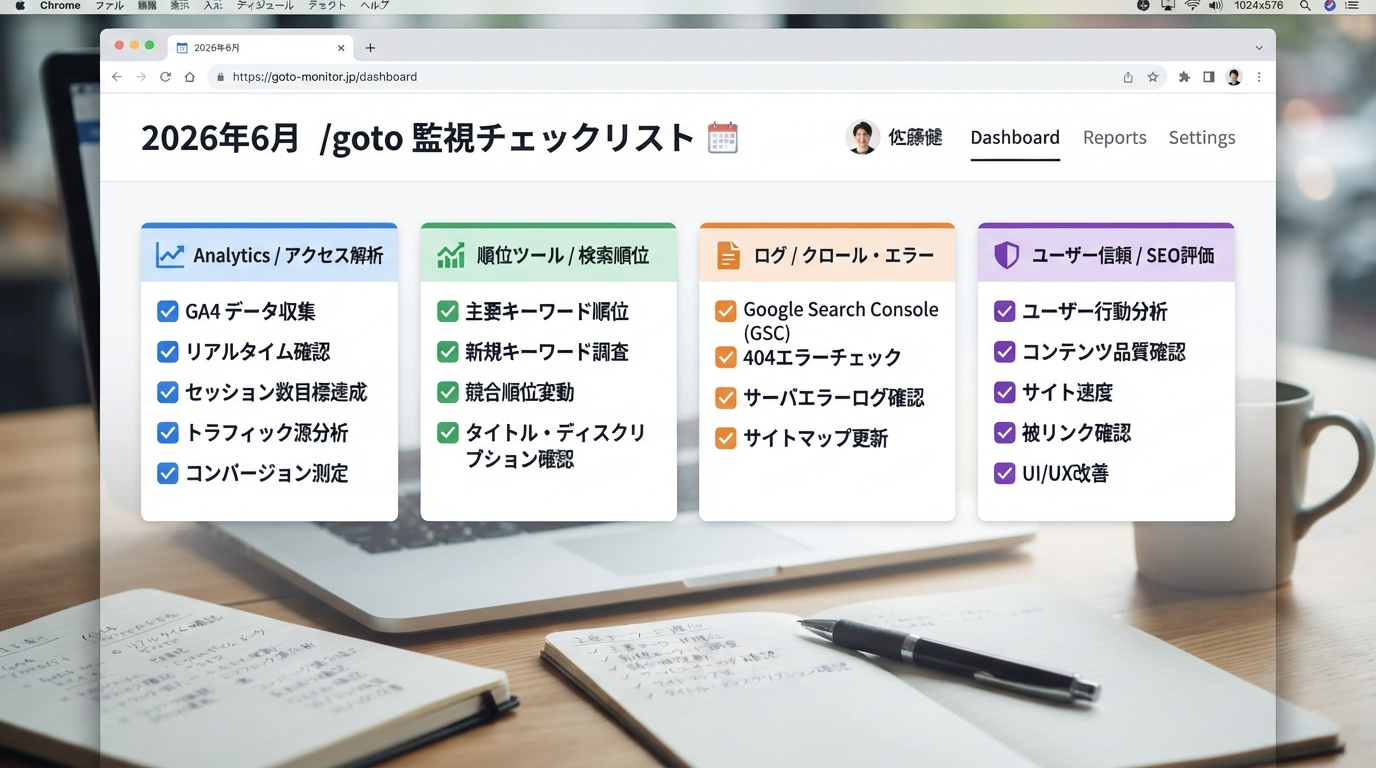Open the Settings tab
The width and height of the screenshot is (1376, 768).
click(1202, 138)
